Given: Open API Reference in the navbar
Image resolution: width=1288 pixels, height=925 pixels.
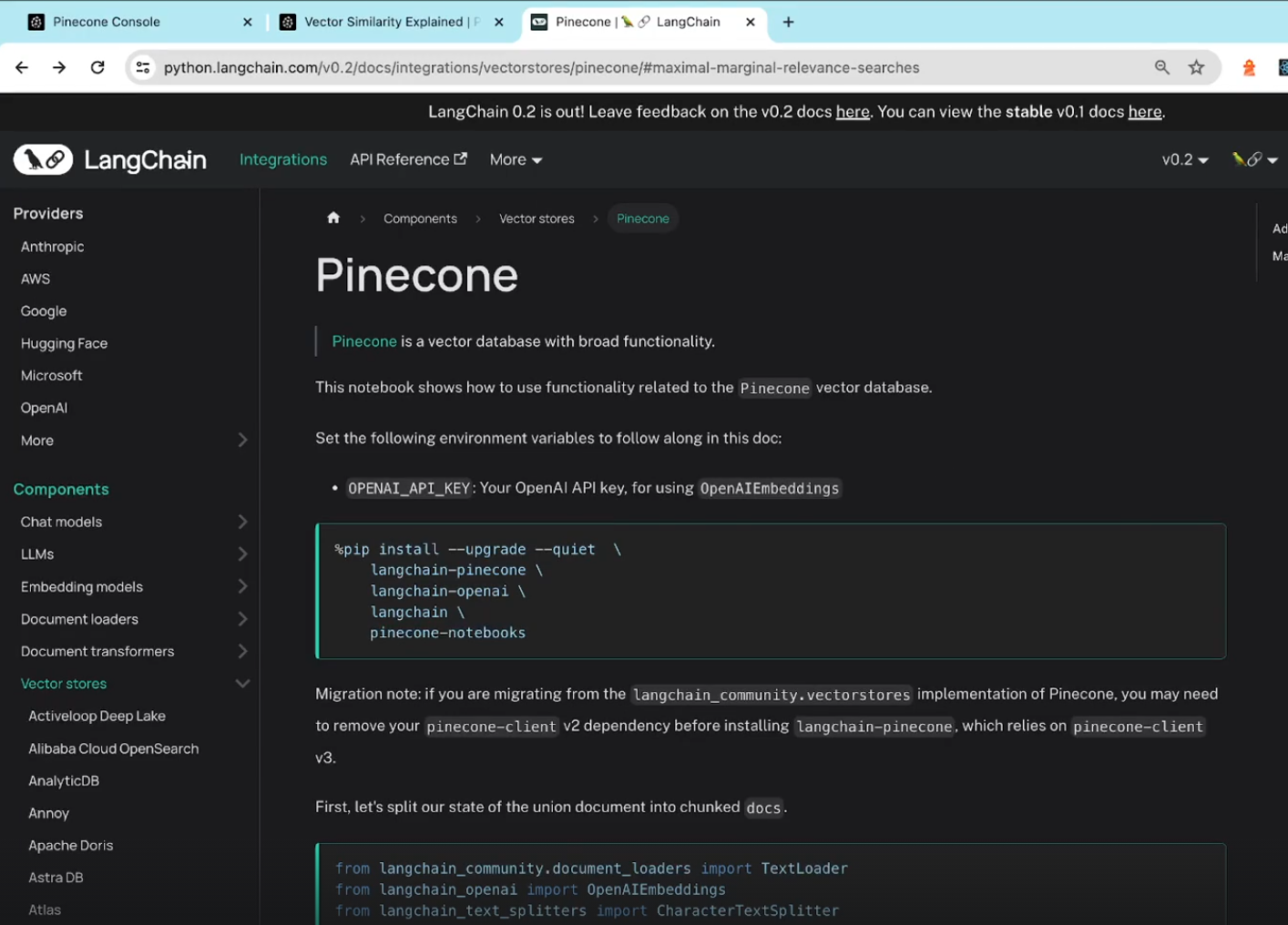Looking at the screenshot, I should point(408,159).
